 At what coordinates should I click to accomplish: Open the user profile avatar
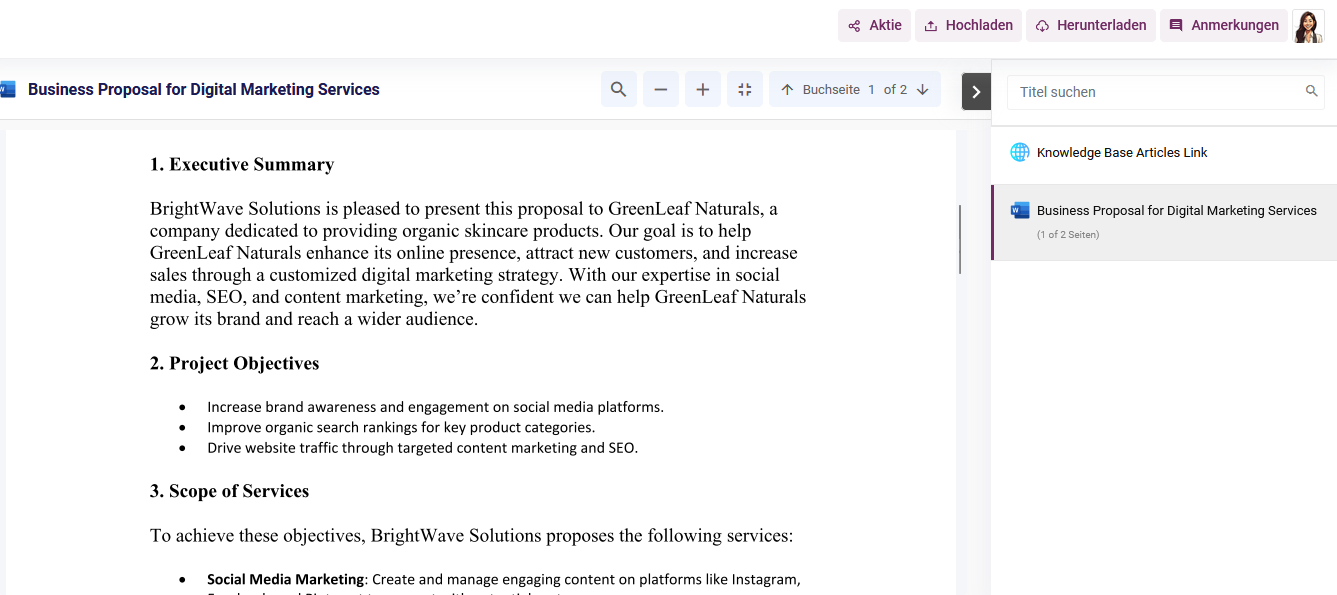tap(1308, 26)
